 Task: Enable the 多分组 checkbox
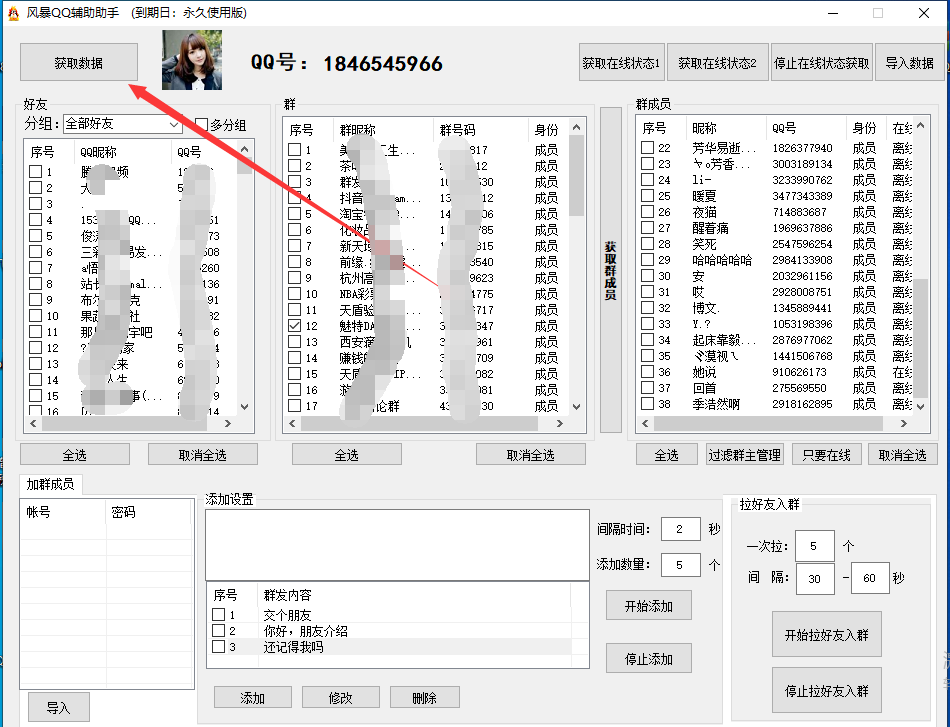pos(202,125)
